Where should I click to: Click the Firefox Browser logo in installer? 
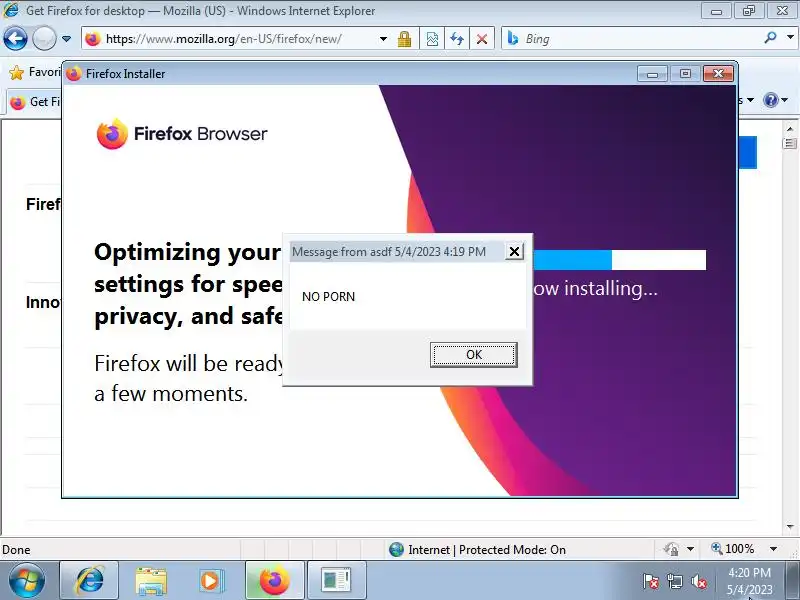[x=182, y=134]
